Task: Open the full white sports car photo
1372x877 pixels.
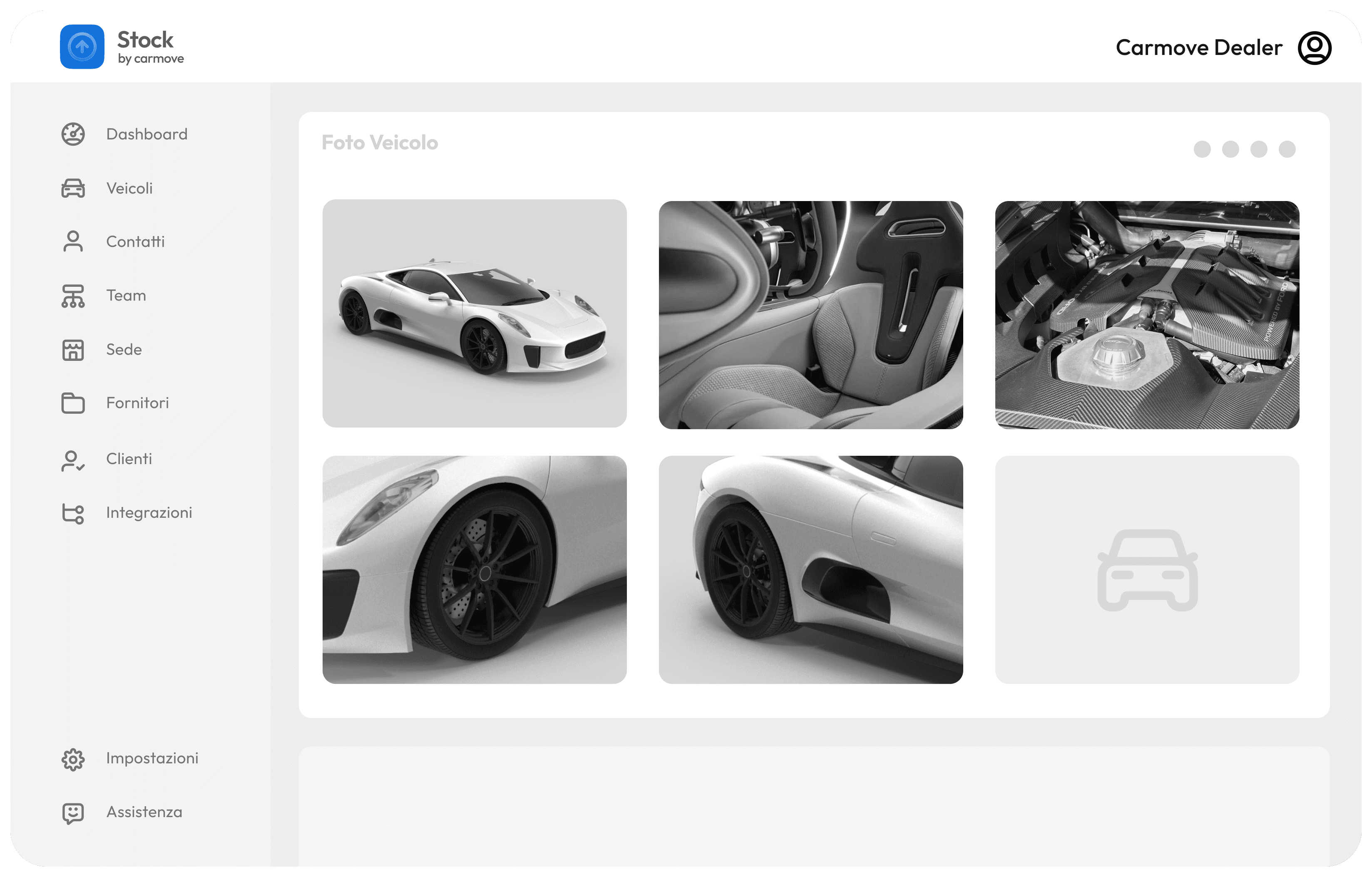Action: point(475,313)
